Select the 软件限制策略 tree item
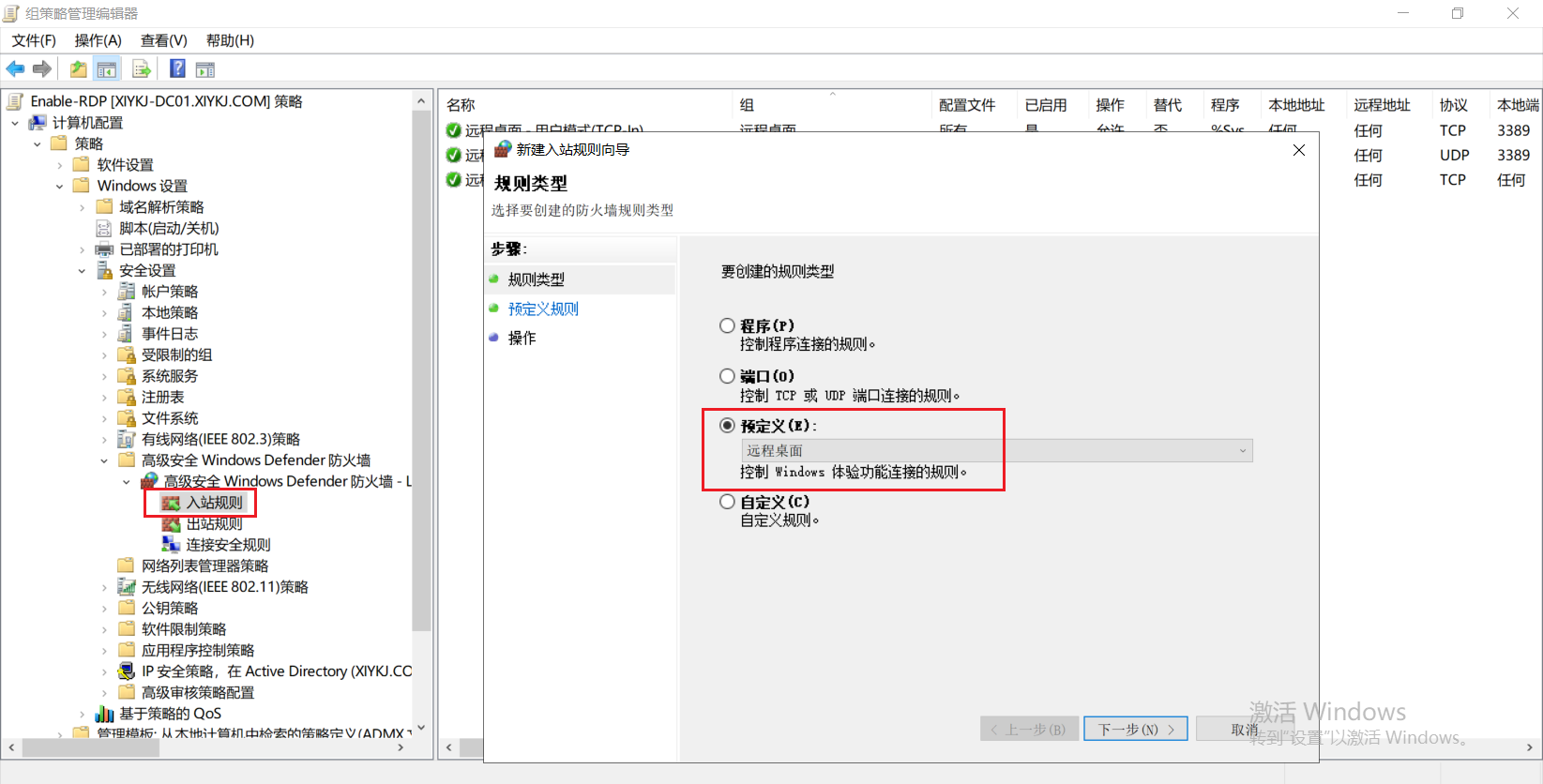 tap(184, 629)
